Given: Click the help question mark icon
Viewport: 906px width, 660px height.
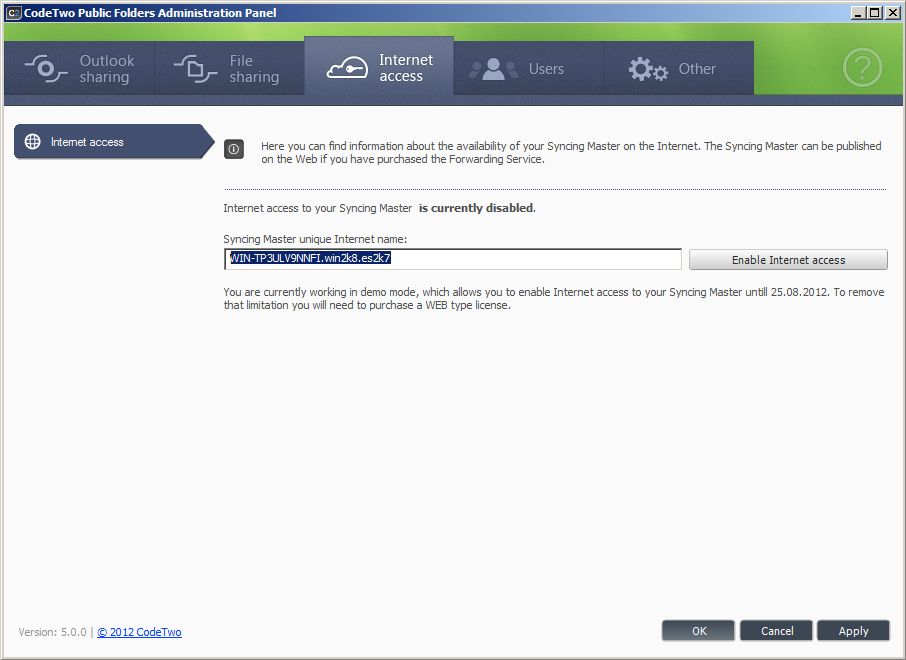Looking at the screenshot, I should (x=862, y=68).
